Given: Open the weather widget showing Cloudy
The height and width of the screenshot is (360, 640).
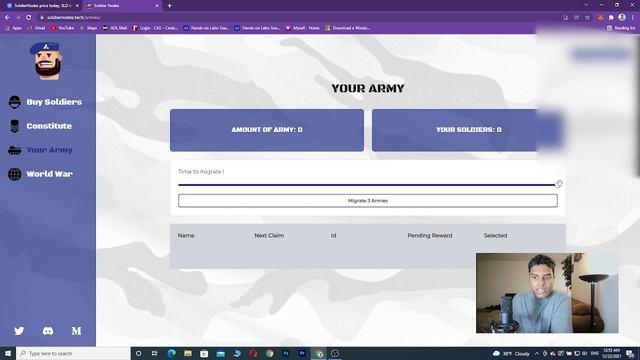Looking at the screenshot, I should click(x=511, y=353).
